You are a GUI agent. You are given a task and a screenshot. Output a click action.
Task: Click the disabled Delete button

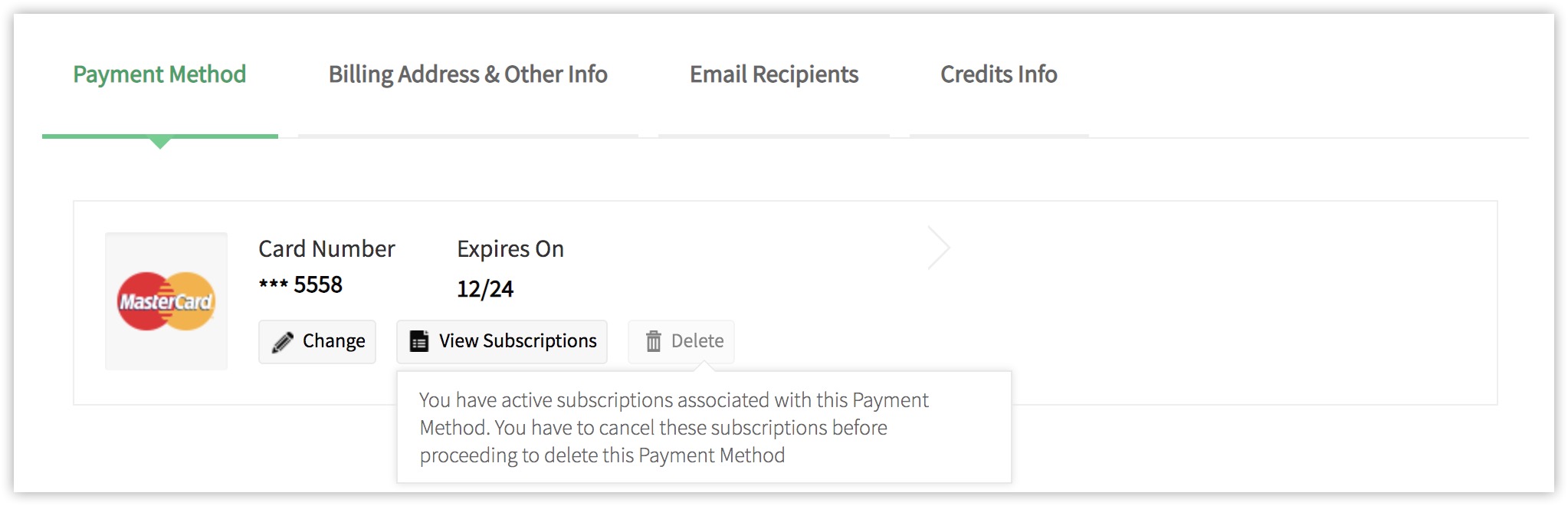pos(681,342)
